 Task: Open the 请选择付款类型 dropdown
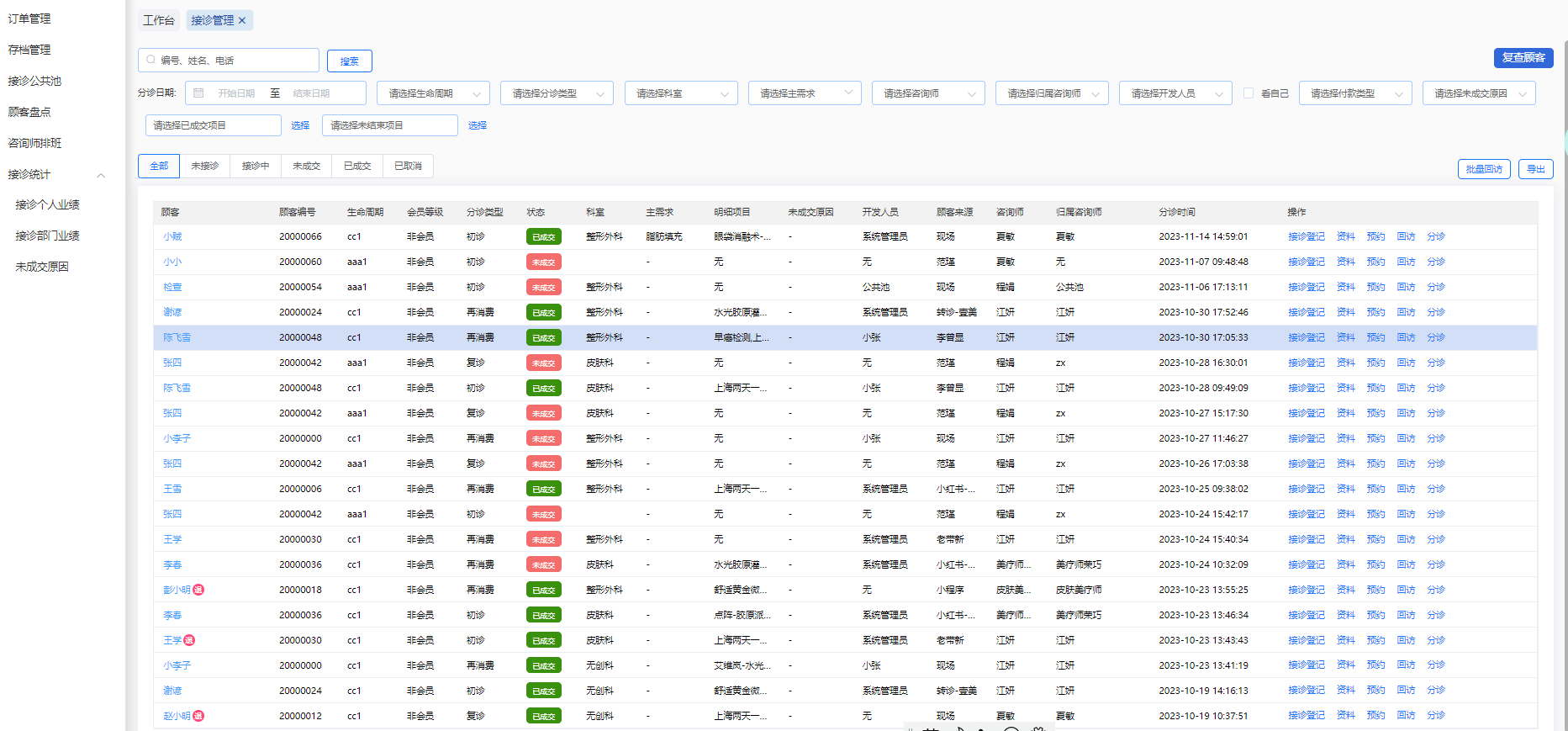pos(1355,93)
